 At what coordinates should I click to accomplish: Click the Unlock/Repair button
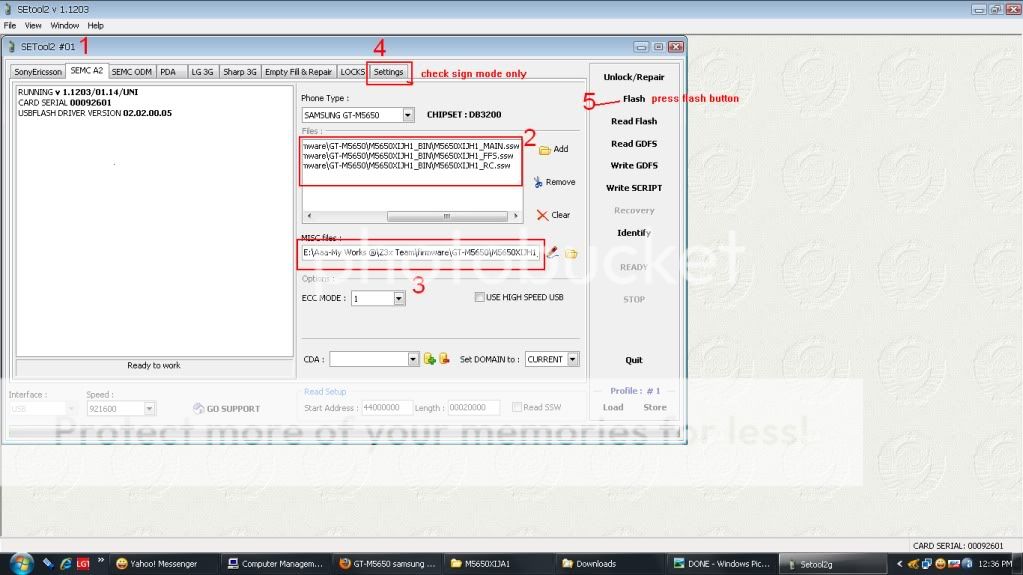[634, 77]
